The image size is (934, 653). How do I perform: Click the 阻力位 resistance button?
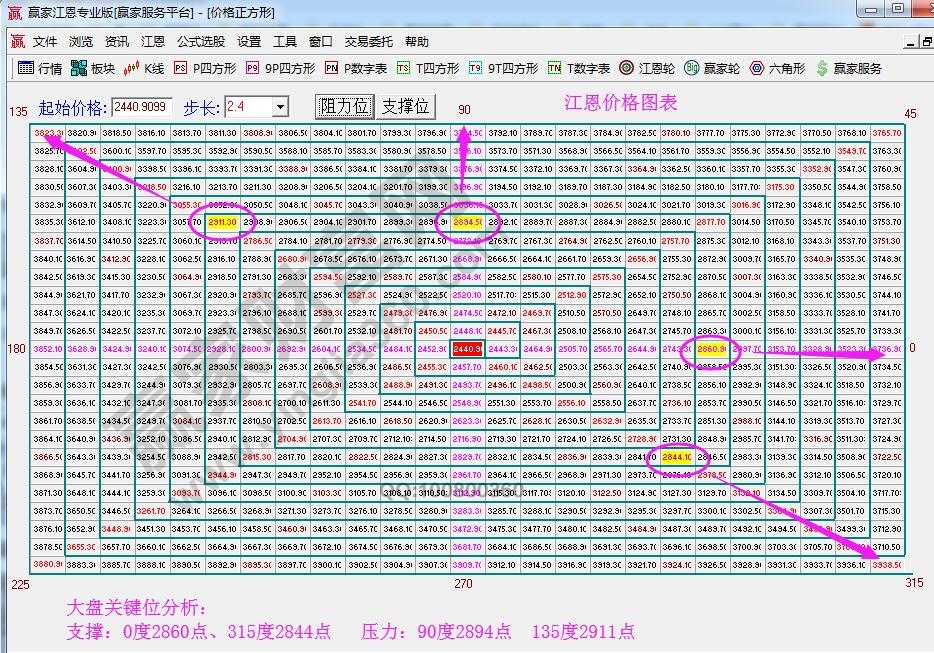point(345,105)
